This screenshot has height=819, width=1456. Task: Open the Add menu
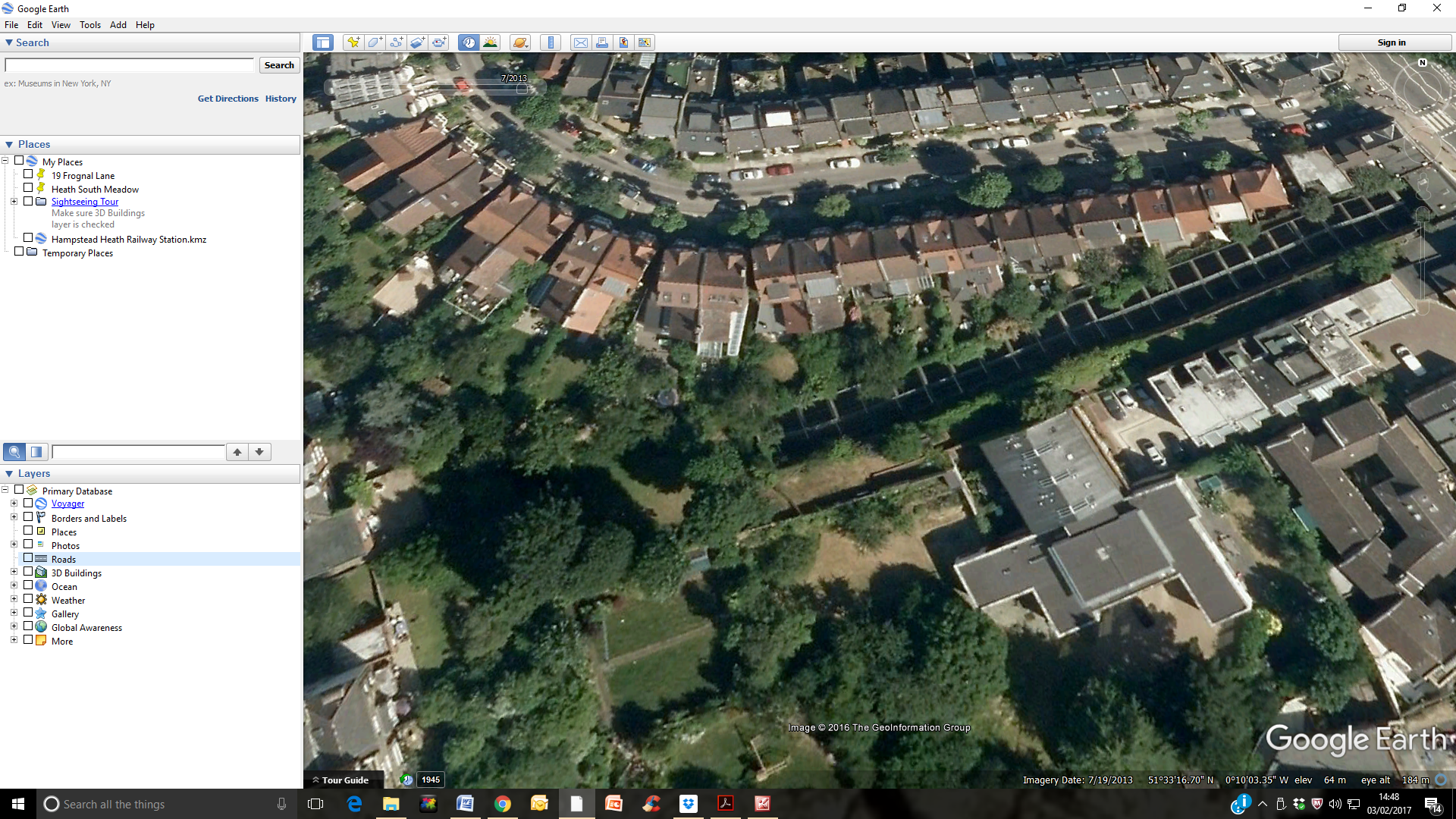tap(118, 24)
